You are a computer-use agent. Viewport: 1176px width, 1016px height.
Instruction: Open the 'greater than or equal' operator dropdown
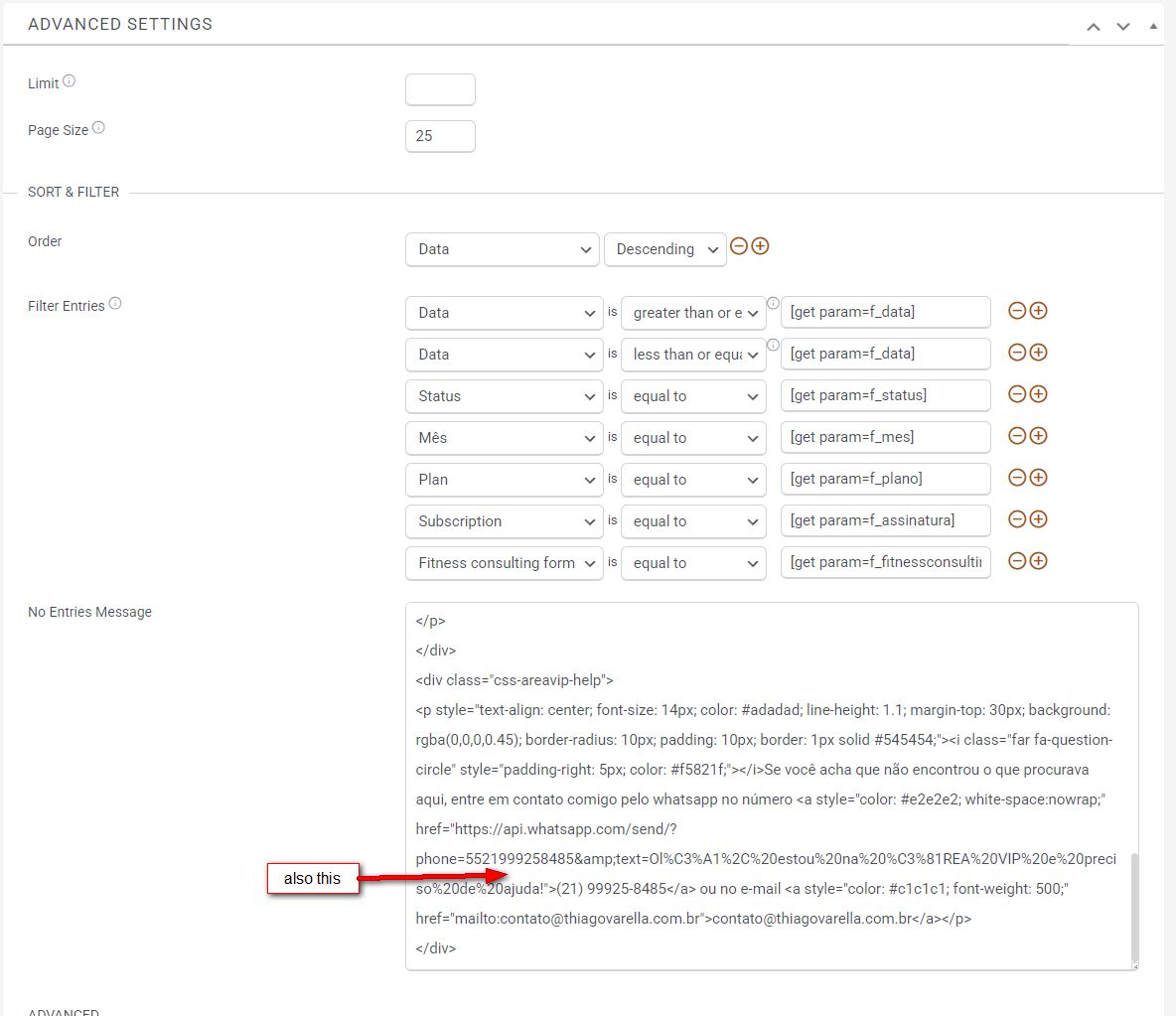coord(693,313)
